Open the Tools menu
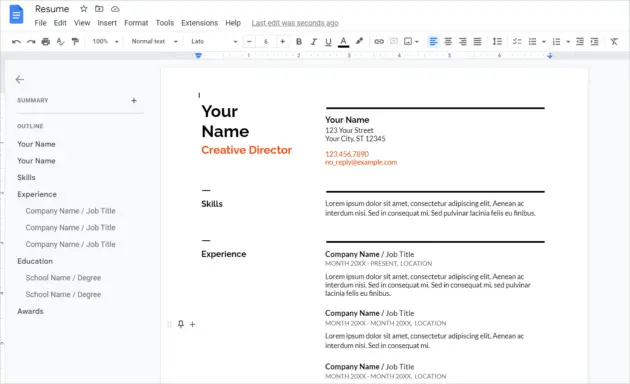This screenshot has width=630, height=384. 165,23
